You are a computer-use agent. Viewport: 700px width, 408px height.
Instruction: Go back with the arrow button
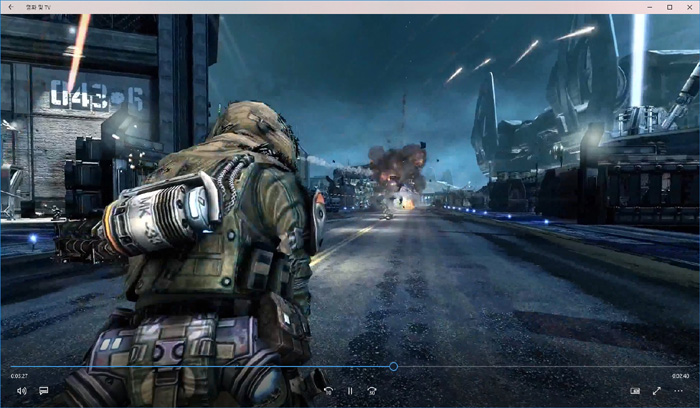tap(11, 7)
